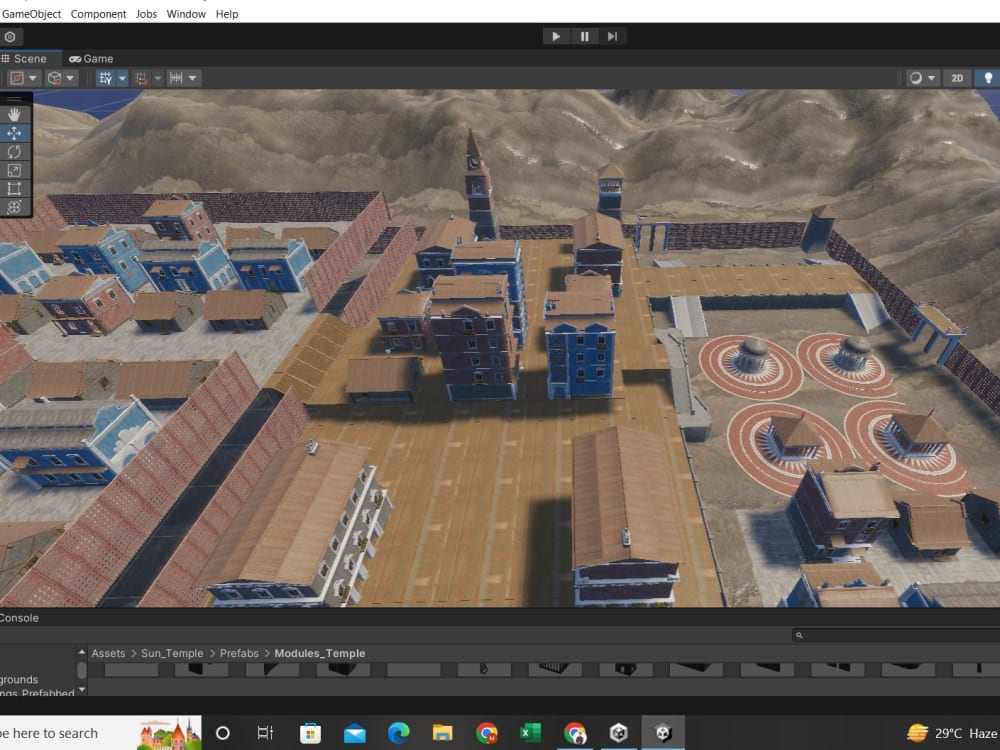
Task: Select the combined Transform tool
Action: pos(14,207)
